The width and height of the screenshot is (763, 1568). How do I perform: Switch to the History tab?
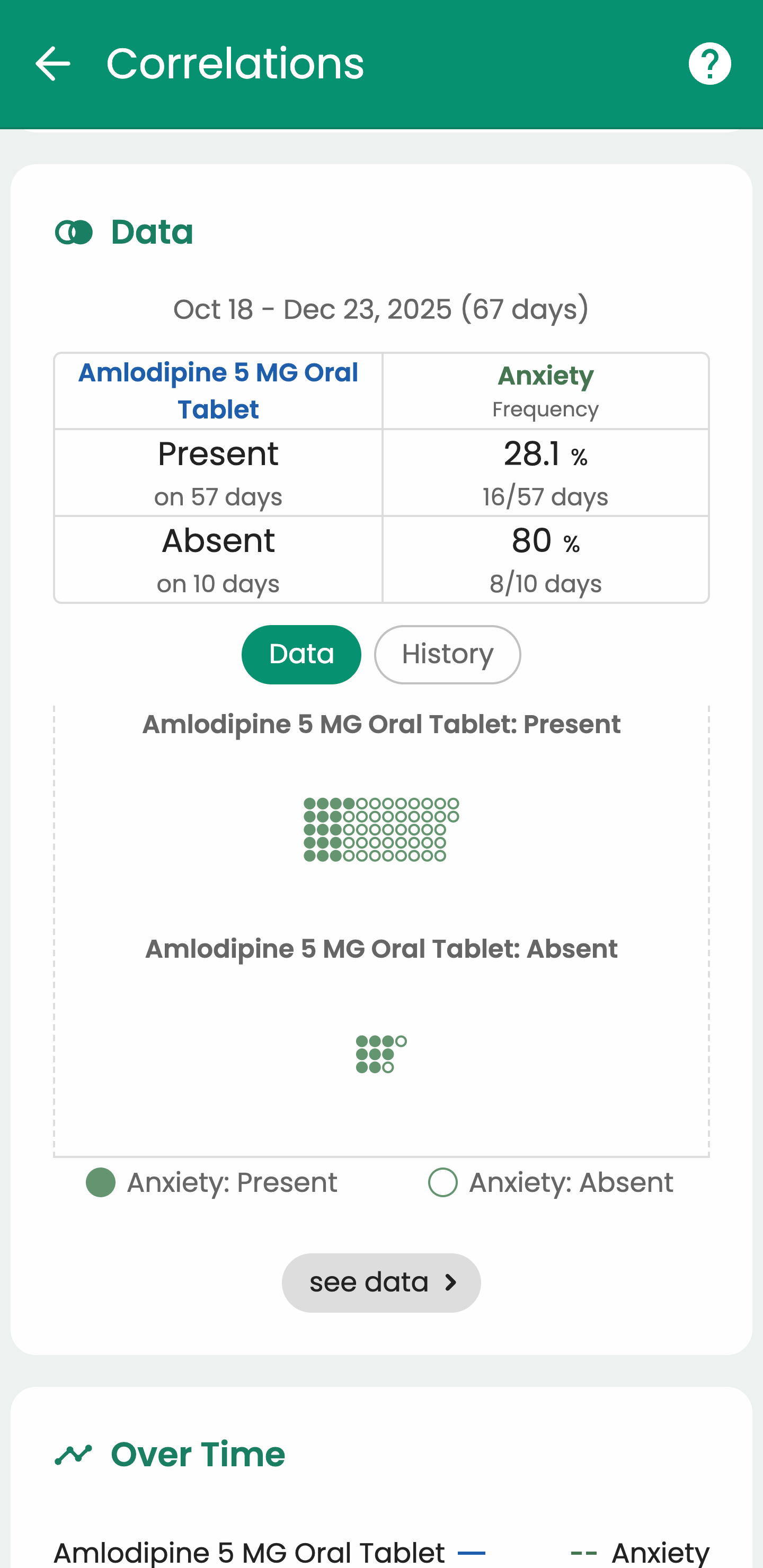click(447, 654)
